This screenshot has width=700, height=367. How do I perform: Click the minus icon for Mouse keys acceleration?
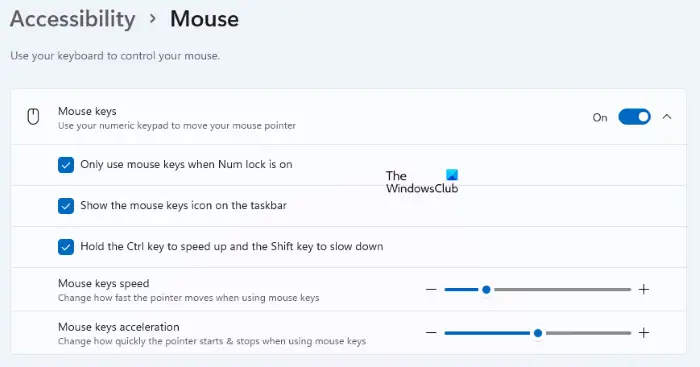(x=431, y=333)
